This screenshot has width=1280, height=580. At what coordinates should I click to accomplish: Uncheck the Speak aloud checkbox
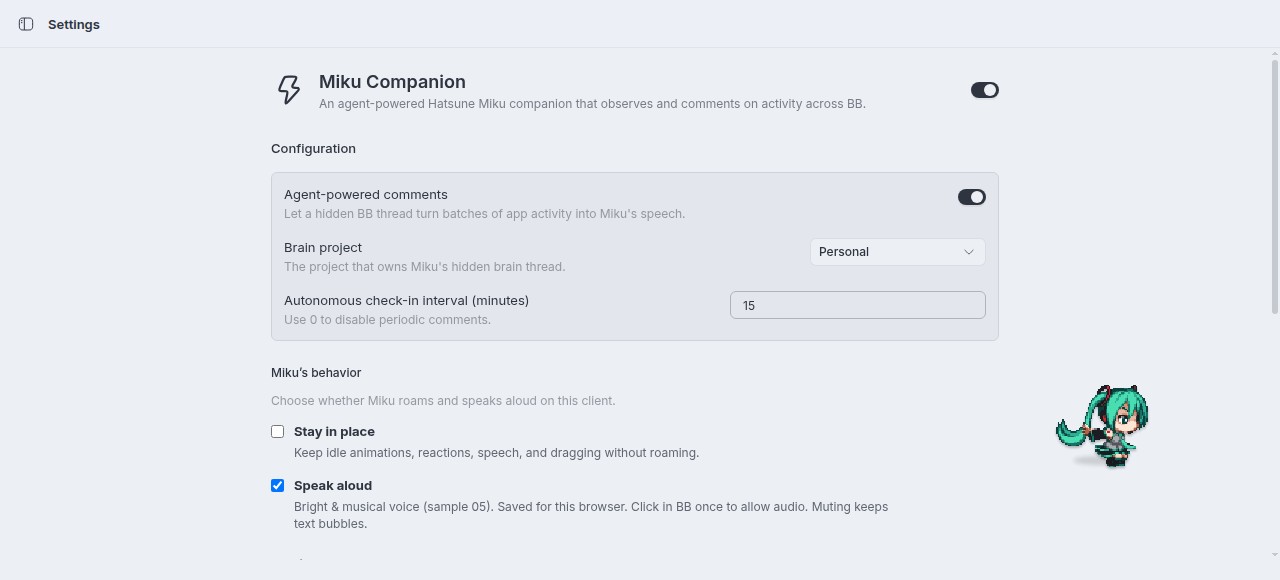point(278,486)
